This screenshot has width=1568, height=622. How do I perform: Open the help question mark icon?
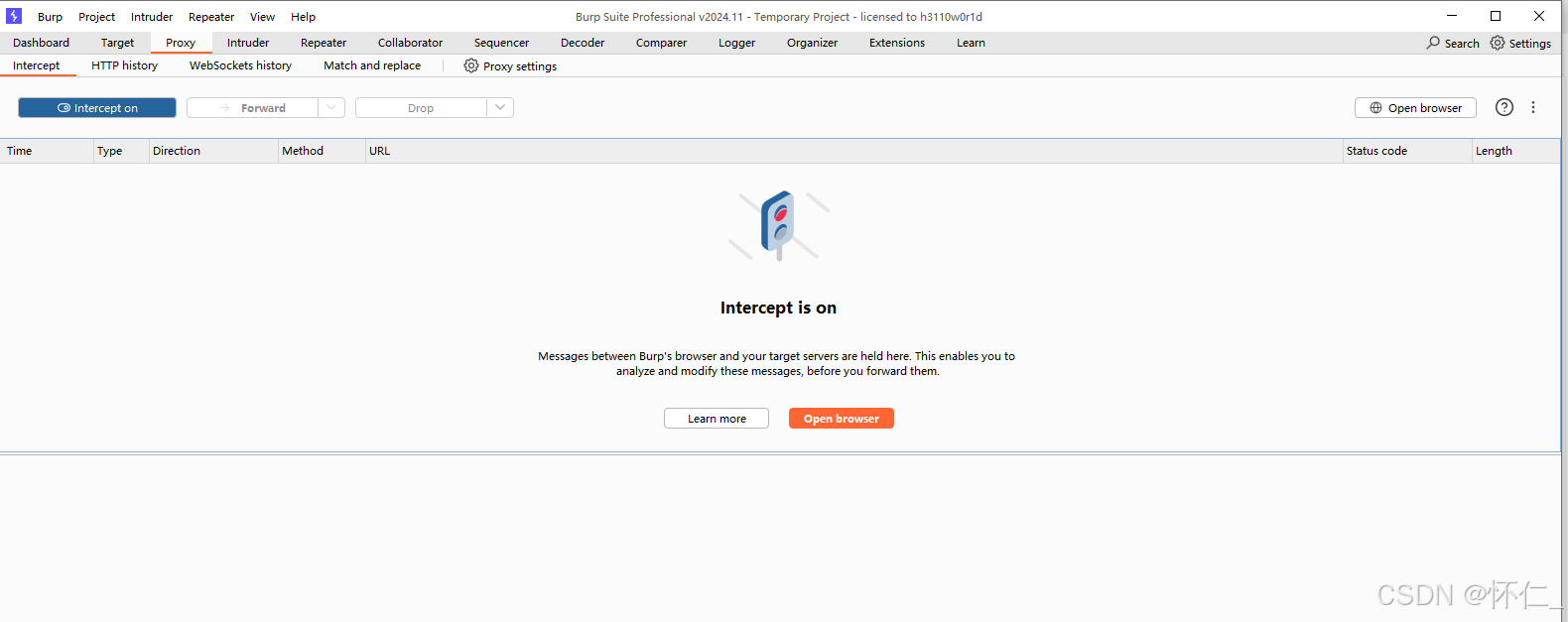[1504, 107]
